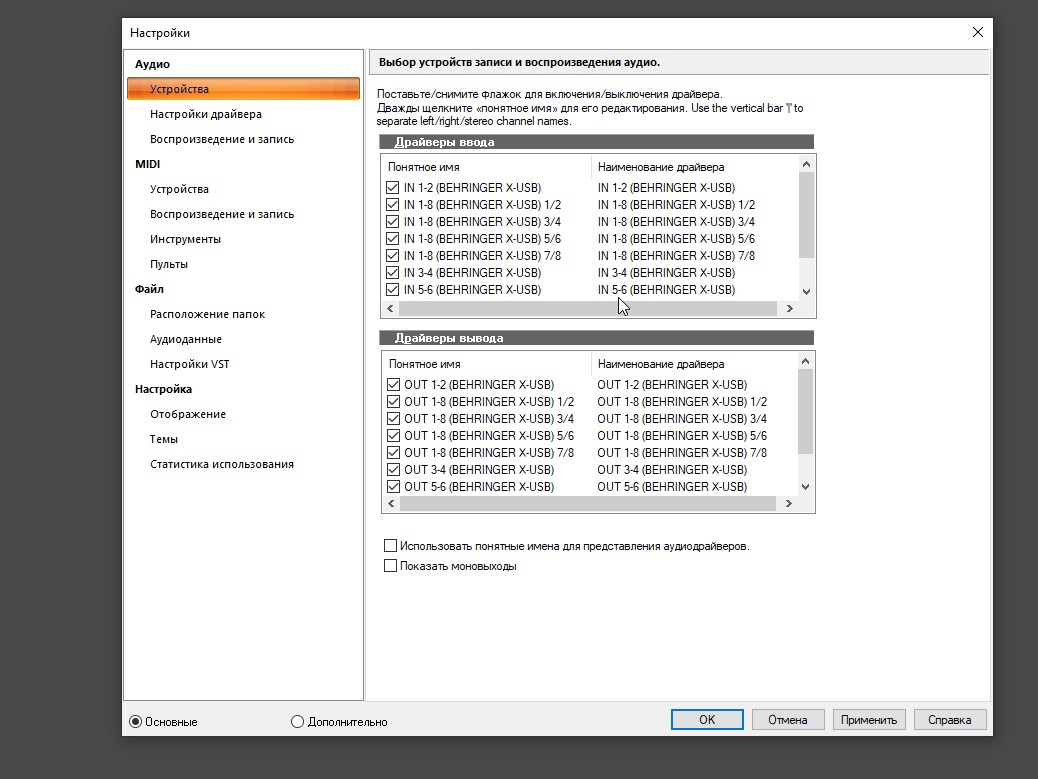Uncheck OUT 1-2 (BEHRINGER X-USB) output driver
The height and width of the screenshot is (779, 1038).
tap(393, 385)
